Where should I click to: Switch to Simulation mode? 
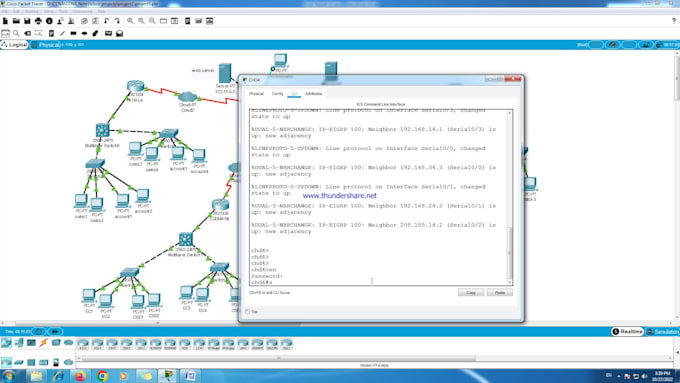point(663,331)
